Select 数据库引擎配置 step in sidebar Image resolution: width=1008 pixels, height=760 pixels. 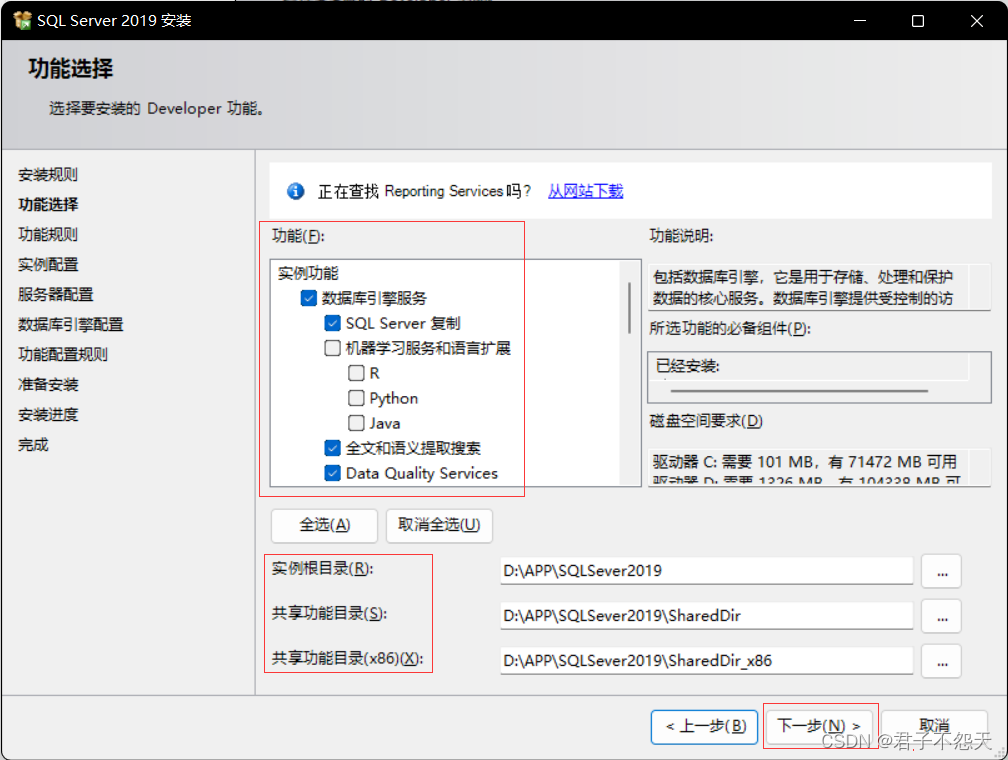pyautogui.click(x=71, y=325)
